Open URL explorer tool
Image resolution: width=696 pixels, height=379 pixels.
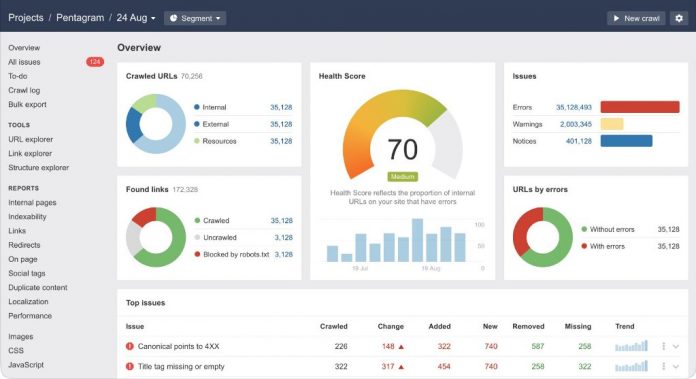point(31,139)
